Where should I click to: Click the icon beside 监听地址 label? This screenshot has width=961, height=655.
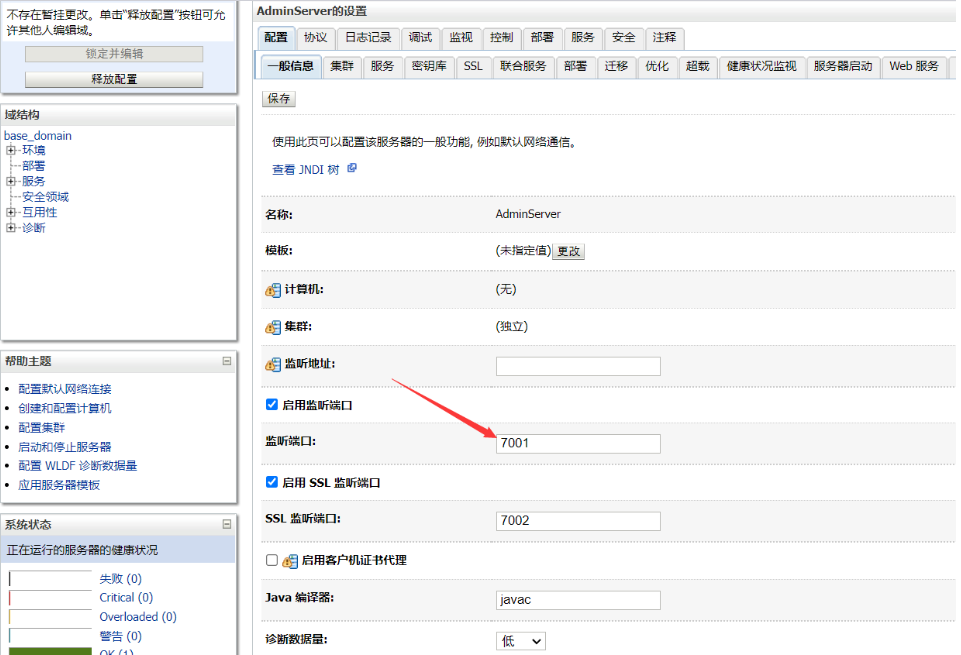click(273, 365)
